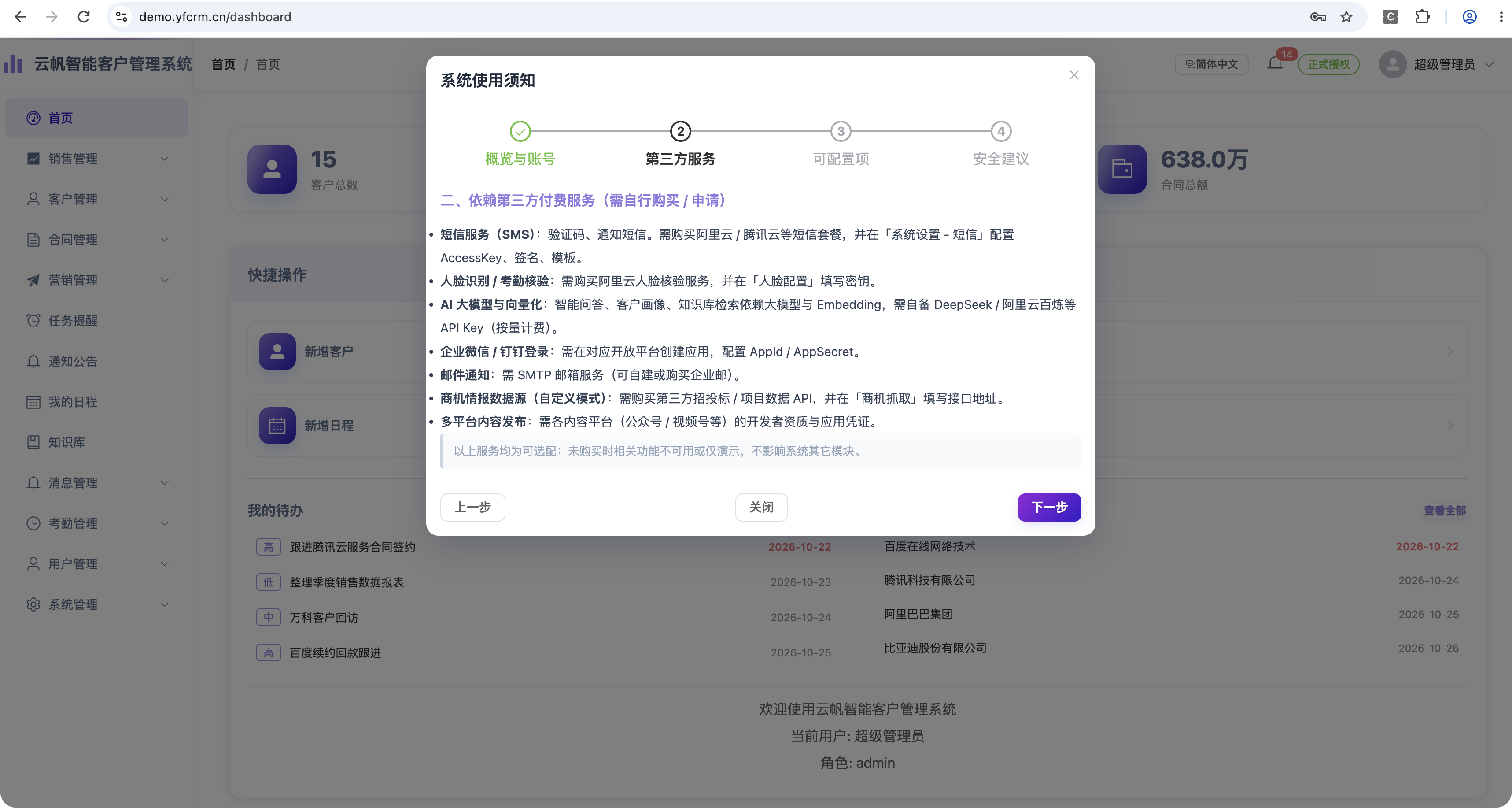Close the 系统使用须知 dialog with the X icon
Screen dimensions: 1512x808
(1074, 75)
